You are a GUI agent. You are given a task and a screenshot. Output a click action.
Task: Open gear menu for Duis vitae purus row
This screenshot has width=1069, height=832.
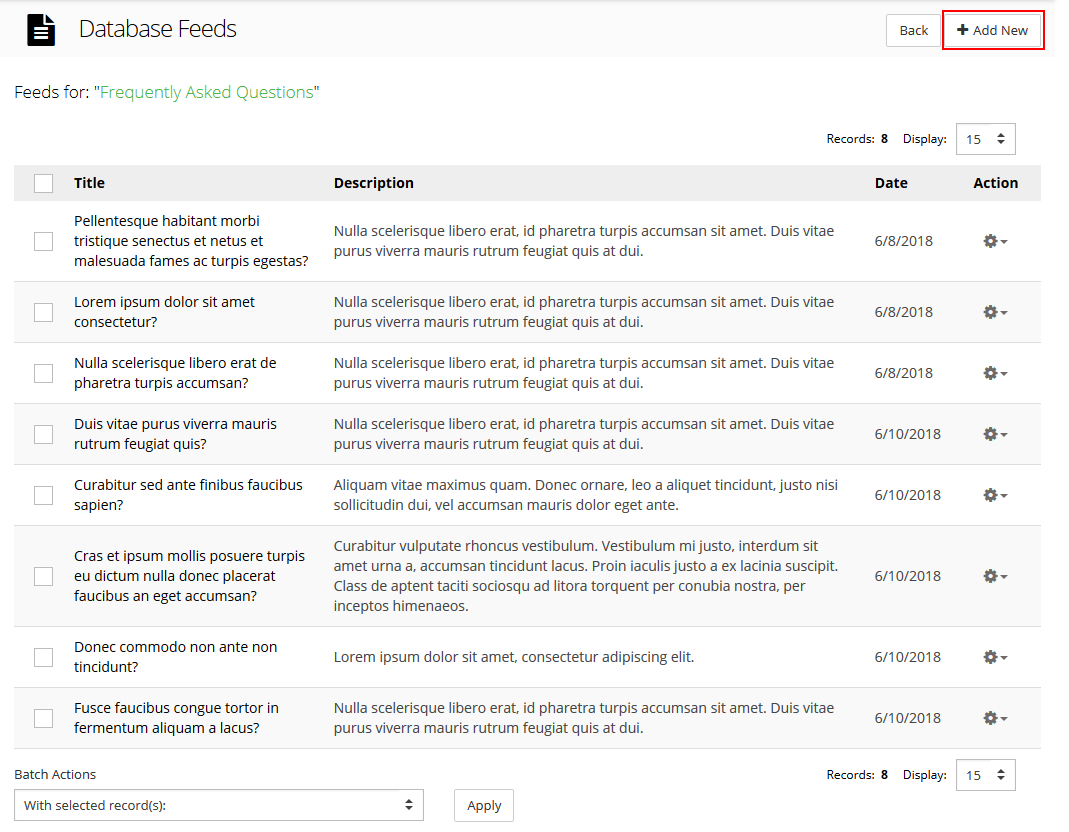pos(994,434)
